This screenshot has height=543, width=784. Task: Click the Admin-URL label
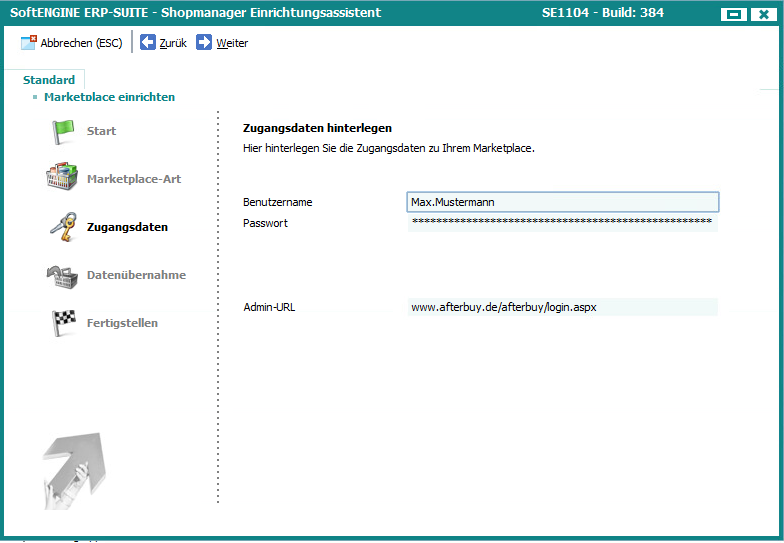coord(270,307)
